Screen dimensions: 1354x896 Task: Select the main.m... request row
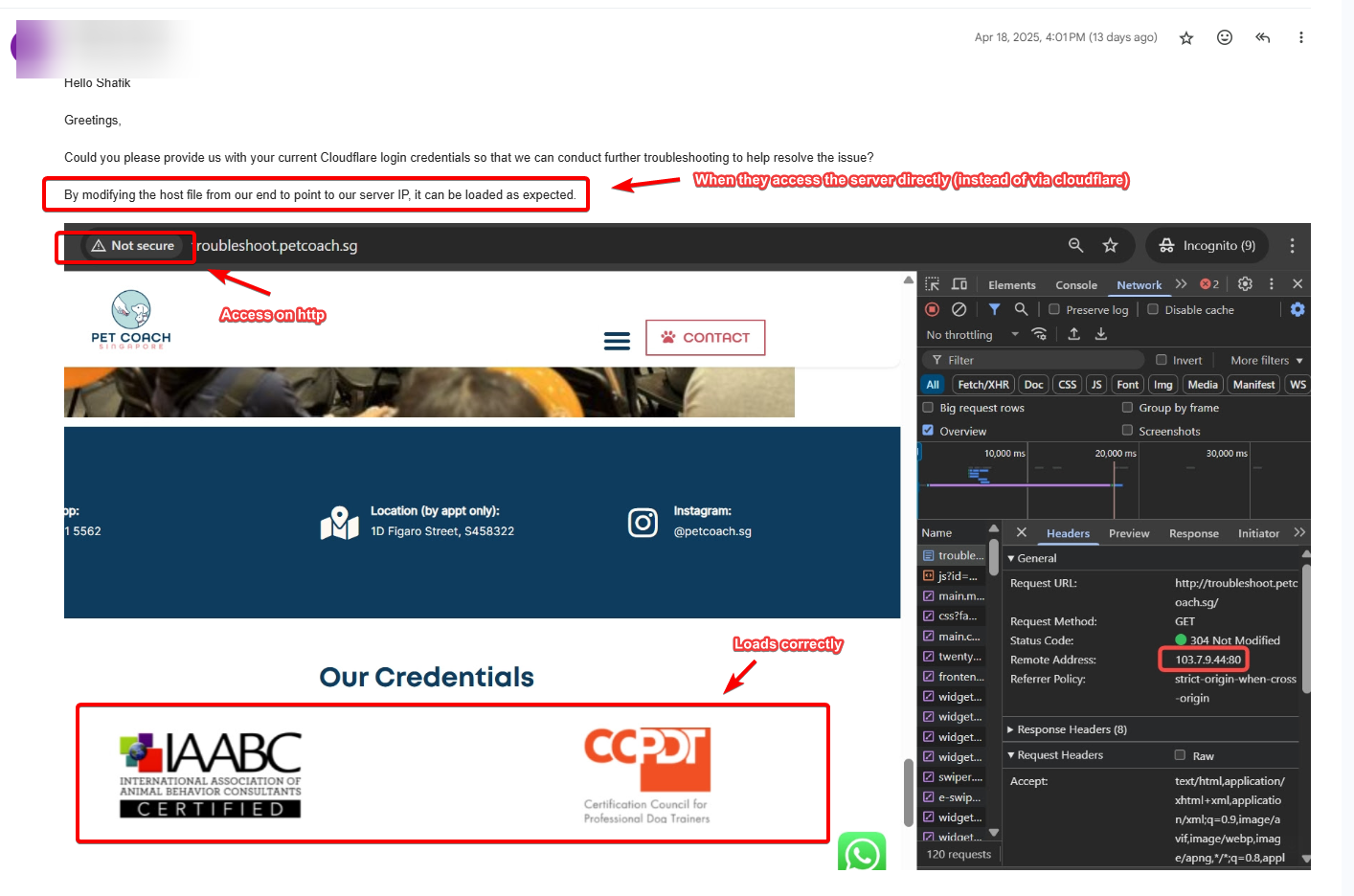[x=954, y=595]
